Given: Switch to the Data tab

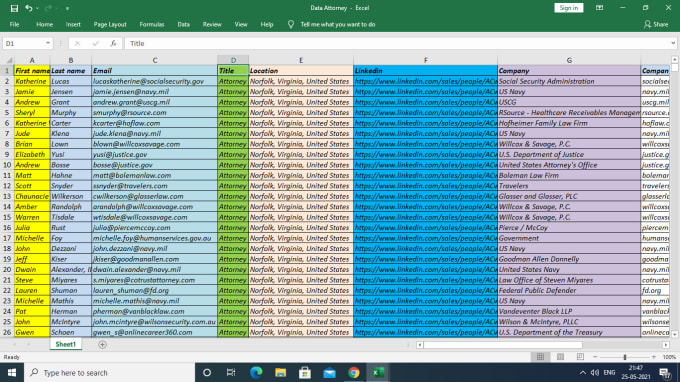Looking at the screenshot, I should point(183,25).
